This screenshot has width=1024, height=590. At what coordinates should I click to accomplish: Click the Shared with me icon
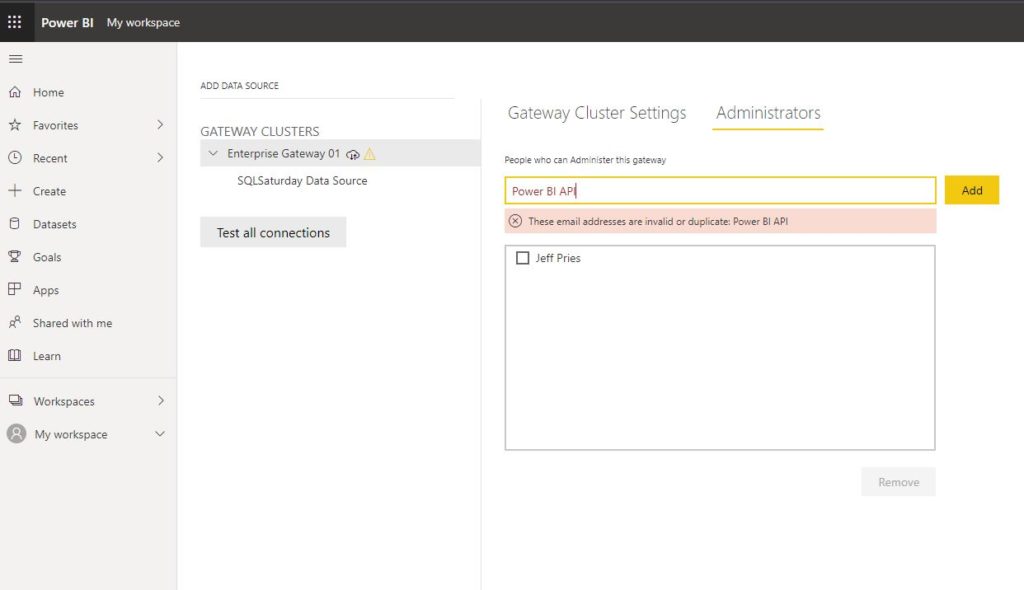click(15, 323)
